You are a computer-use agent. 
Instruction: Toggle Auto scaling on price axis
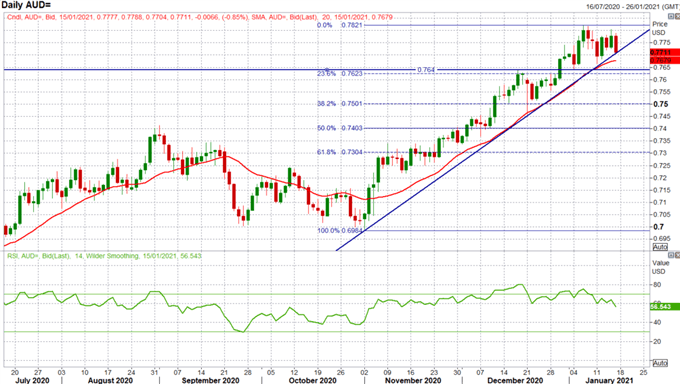(660, 247)
